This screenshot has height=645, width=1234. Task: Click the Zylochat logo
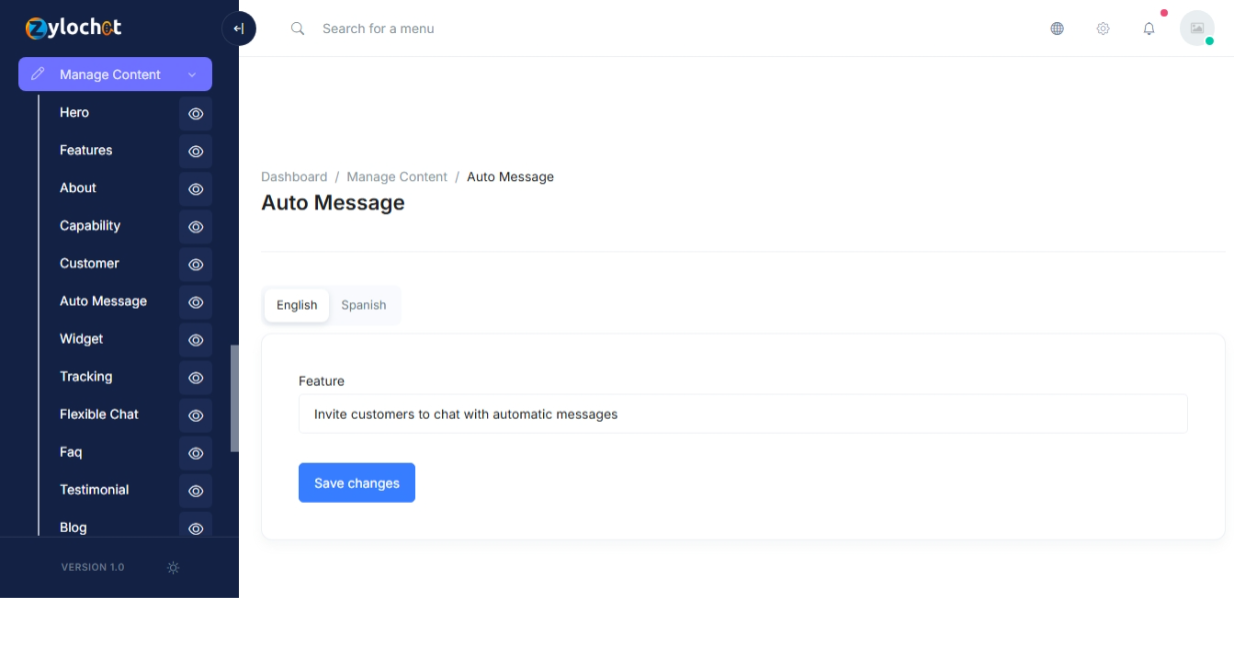pos(74,28)
